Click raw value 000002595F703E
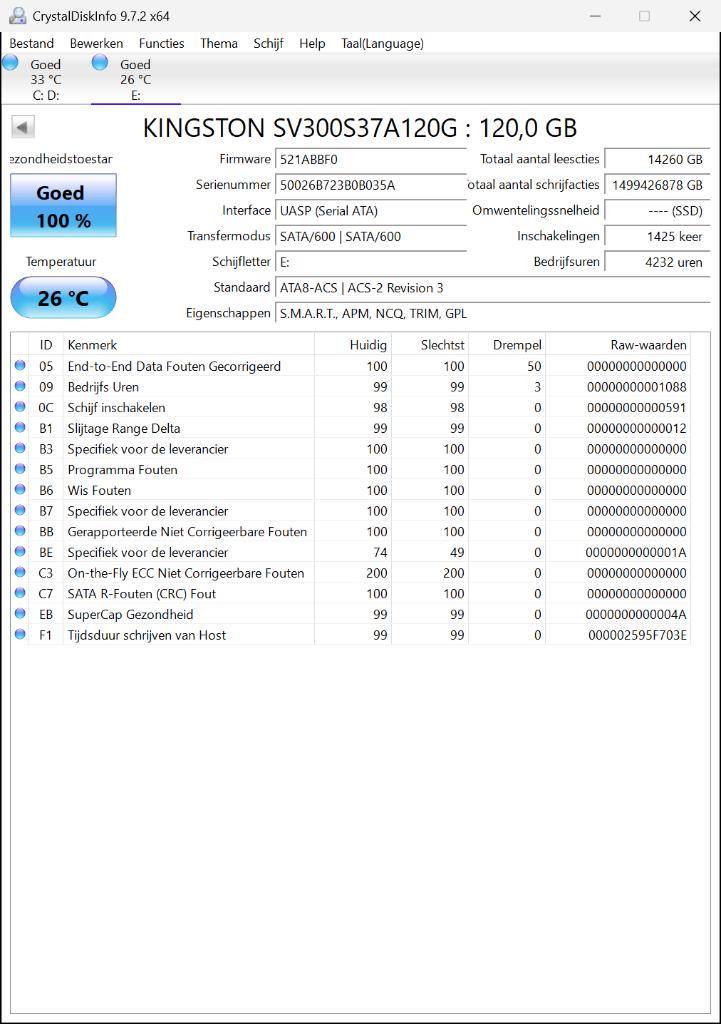721x1024 pixels. click(x=637, y=635)
